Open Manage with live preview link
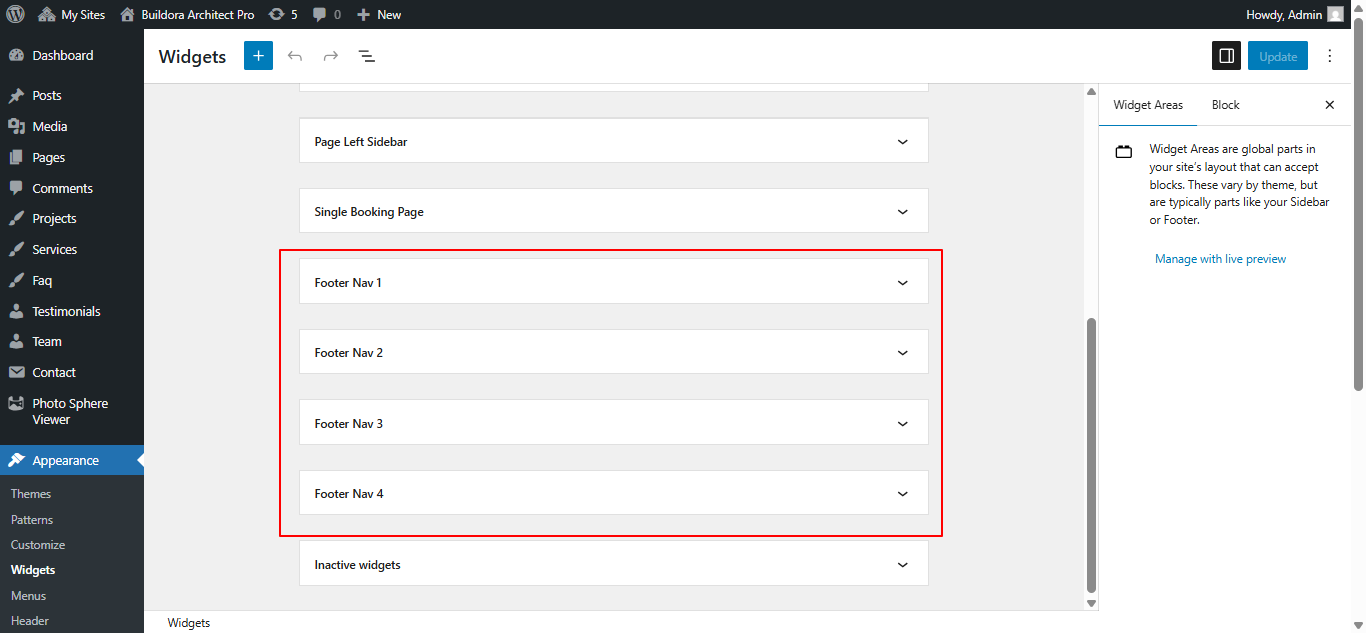Image resolution: width=1366 pixels, height=633 pixels. pyautogui.click(x=1220, y=258)
